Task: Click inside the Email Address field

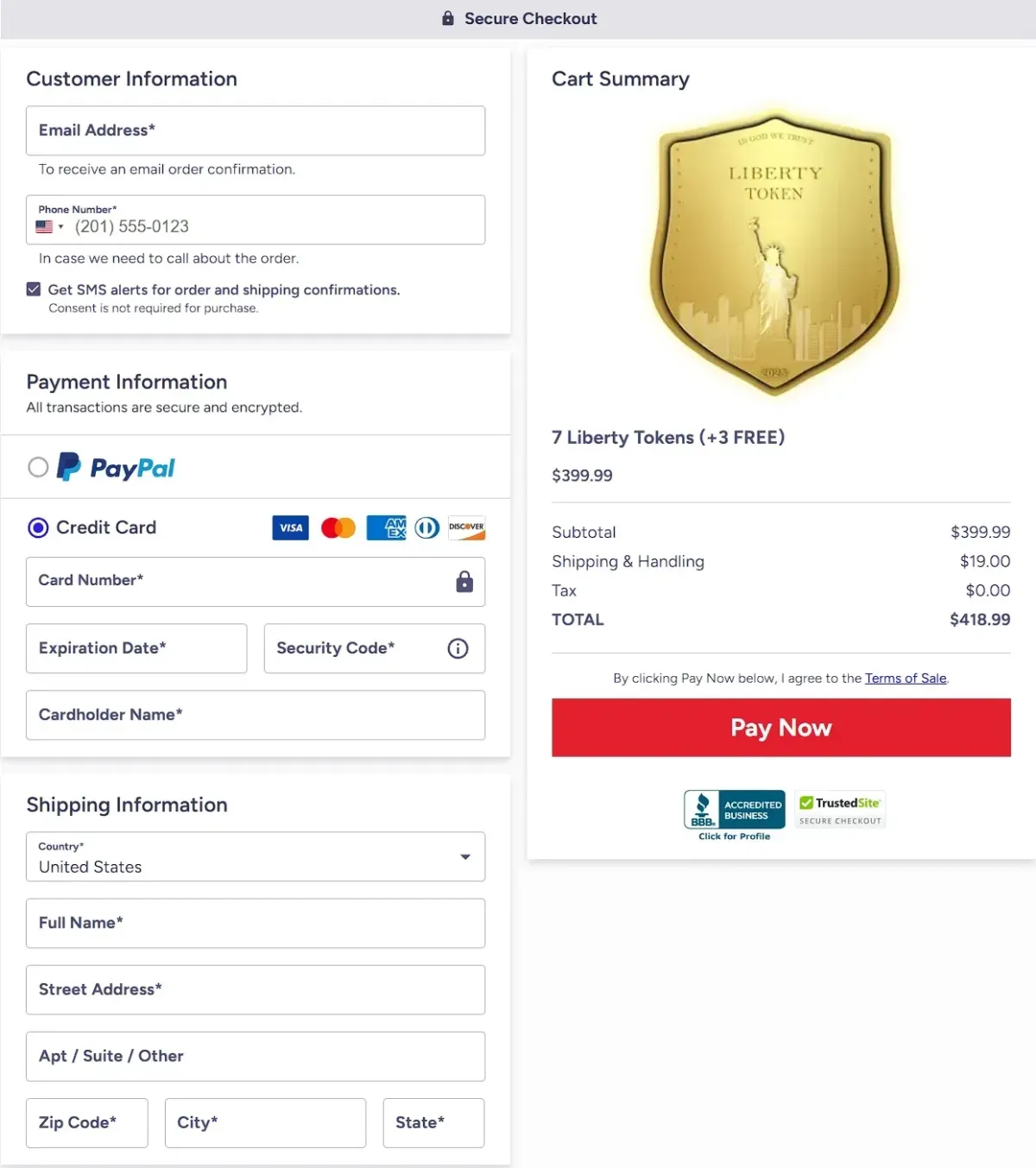Action: tap(256, 131)
